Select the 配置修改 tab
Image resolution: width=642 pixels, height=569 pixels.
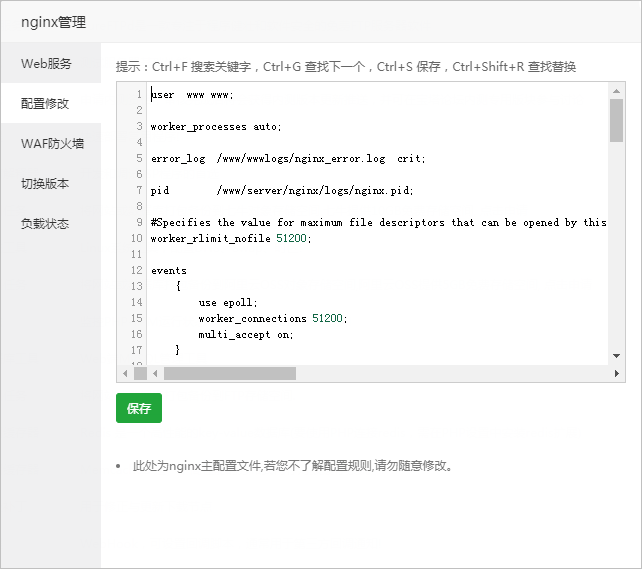tap(50, 103)
